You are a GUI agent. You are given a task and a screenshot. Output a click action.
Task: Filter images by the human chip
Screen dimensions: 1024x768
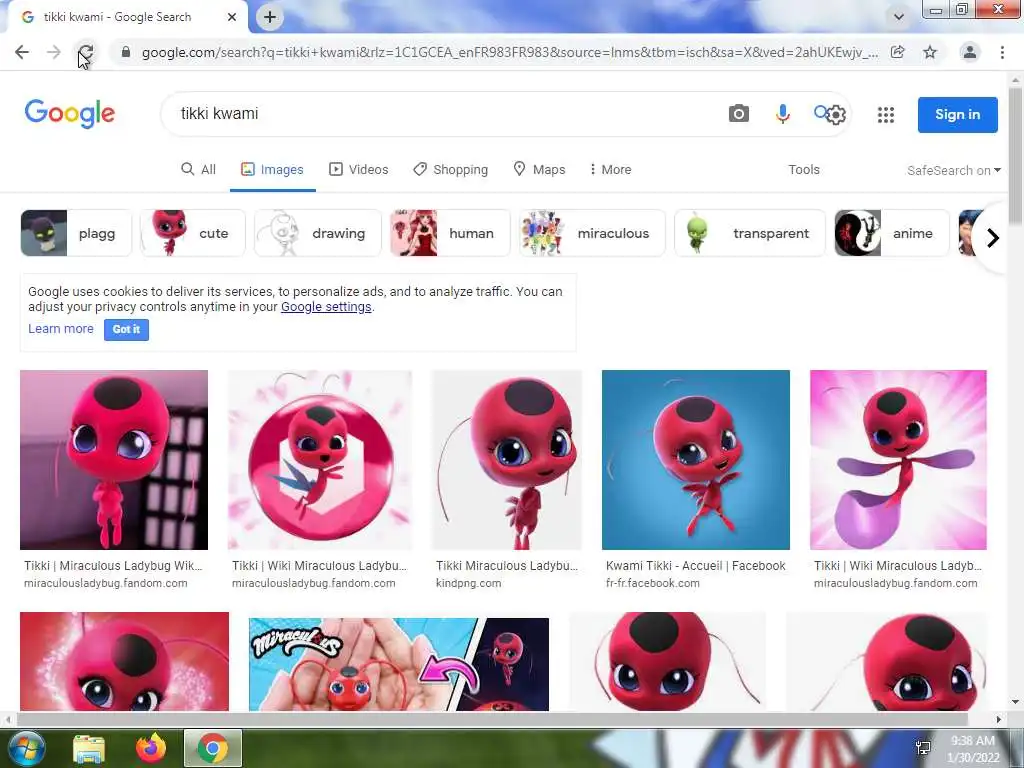[x=450, y=233]
